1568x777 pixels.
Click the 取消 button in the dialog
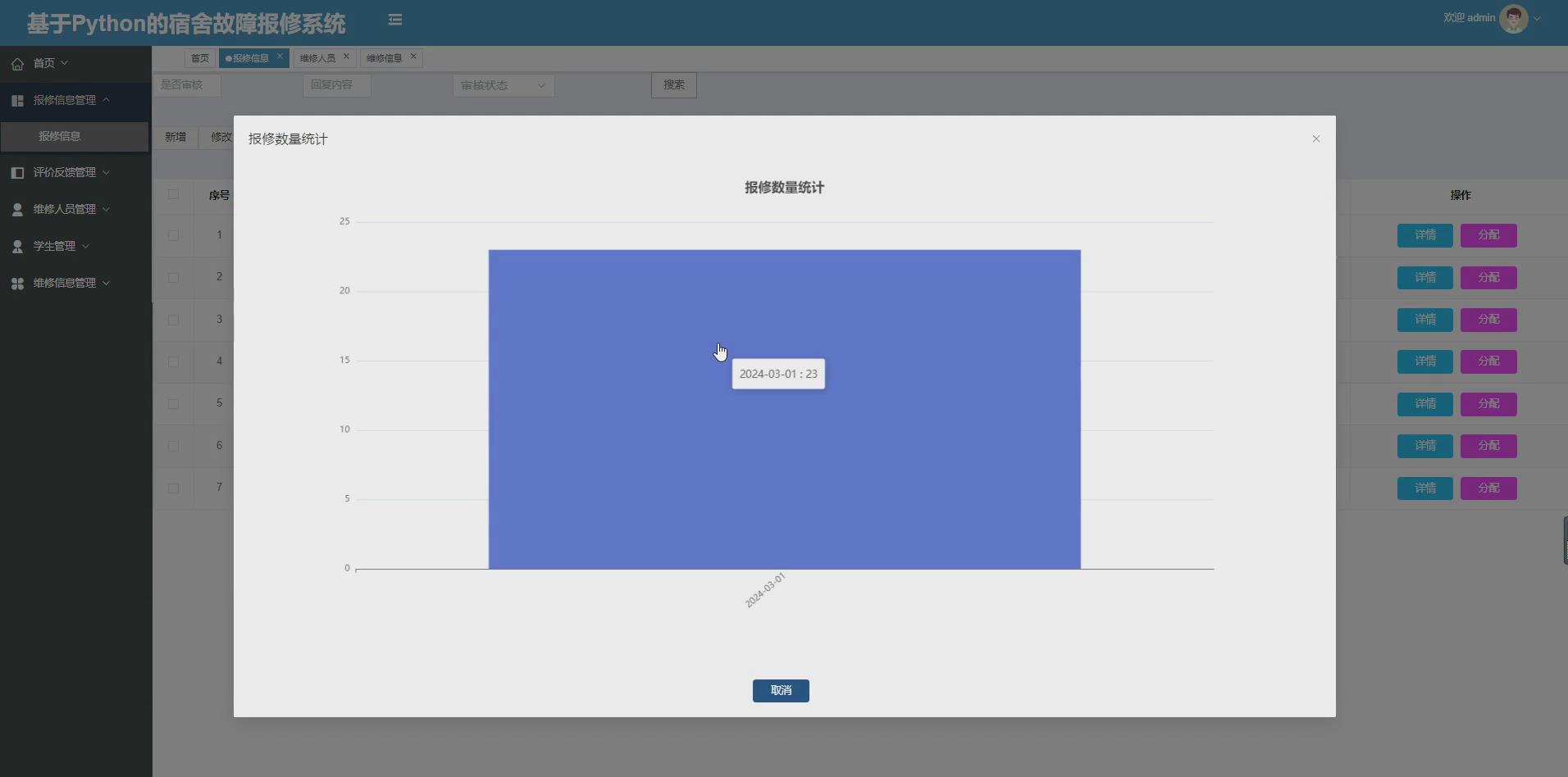(x=781, y=691)
